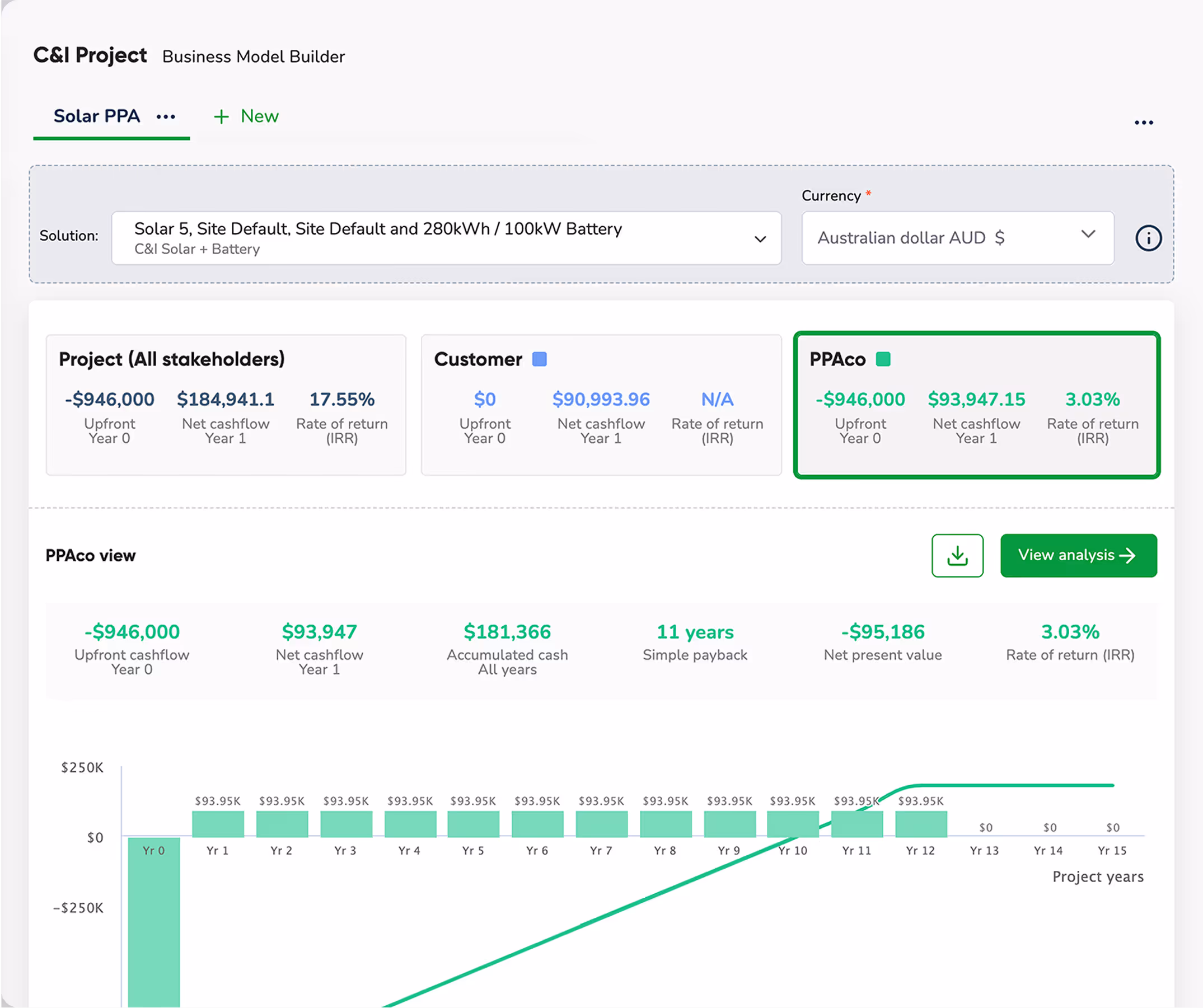Click the plus icon beside New
Viewport: 1203px width, 1008px height.
221,117
